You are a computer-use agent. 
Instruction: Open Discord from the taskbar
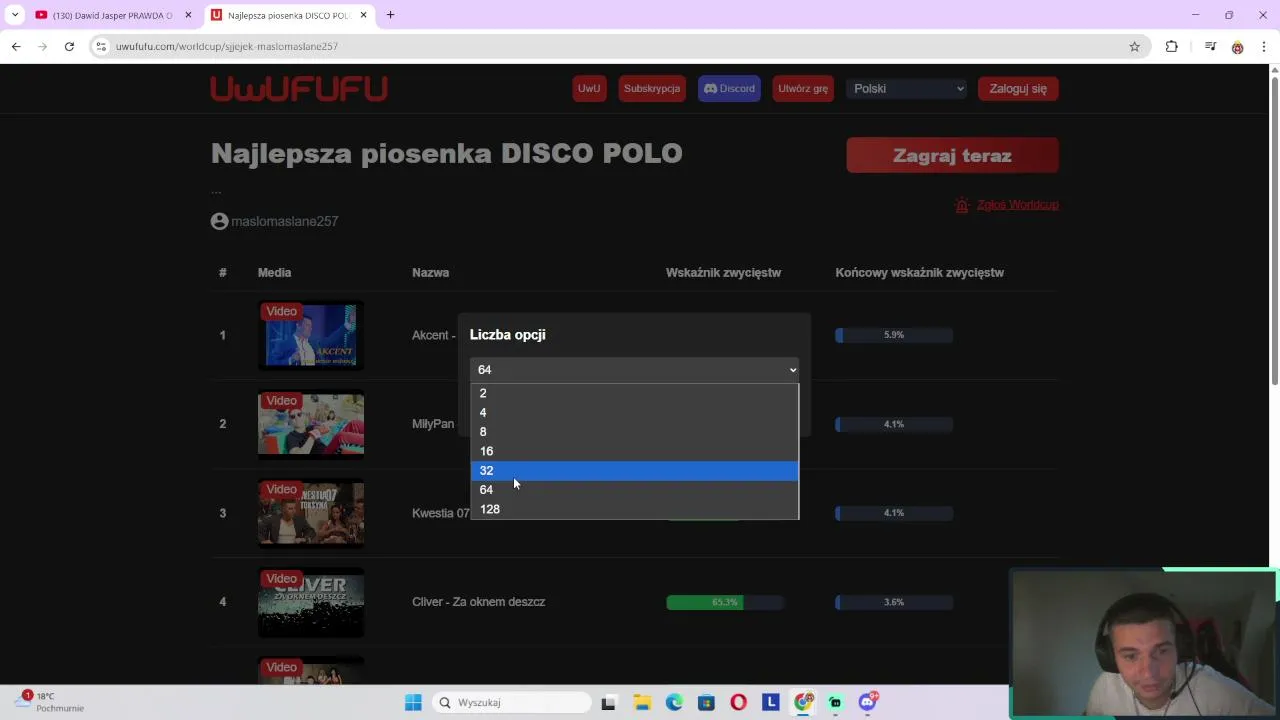click(x=868, y=703)
